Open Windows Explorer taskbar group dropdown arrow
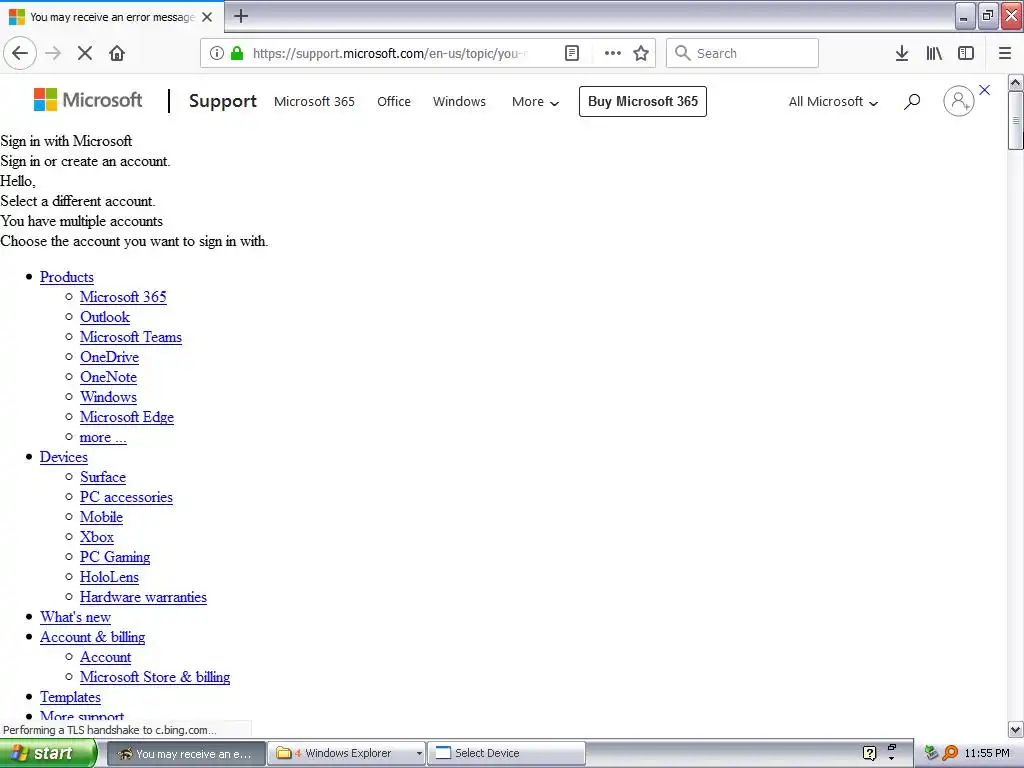This screenshot has height=768, width=1024. click(419, 754)
